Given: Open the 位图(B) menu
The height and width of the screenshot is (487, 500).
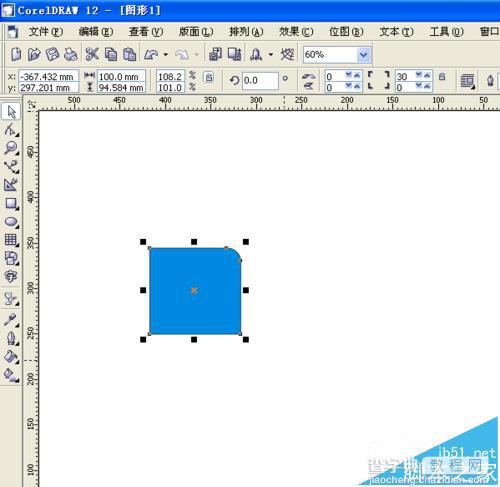Looking at the screenshot, I should [x=346, y=32].
